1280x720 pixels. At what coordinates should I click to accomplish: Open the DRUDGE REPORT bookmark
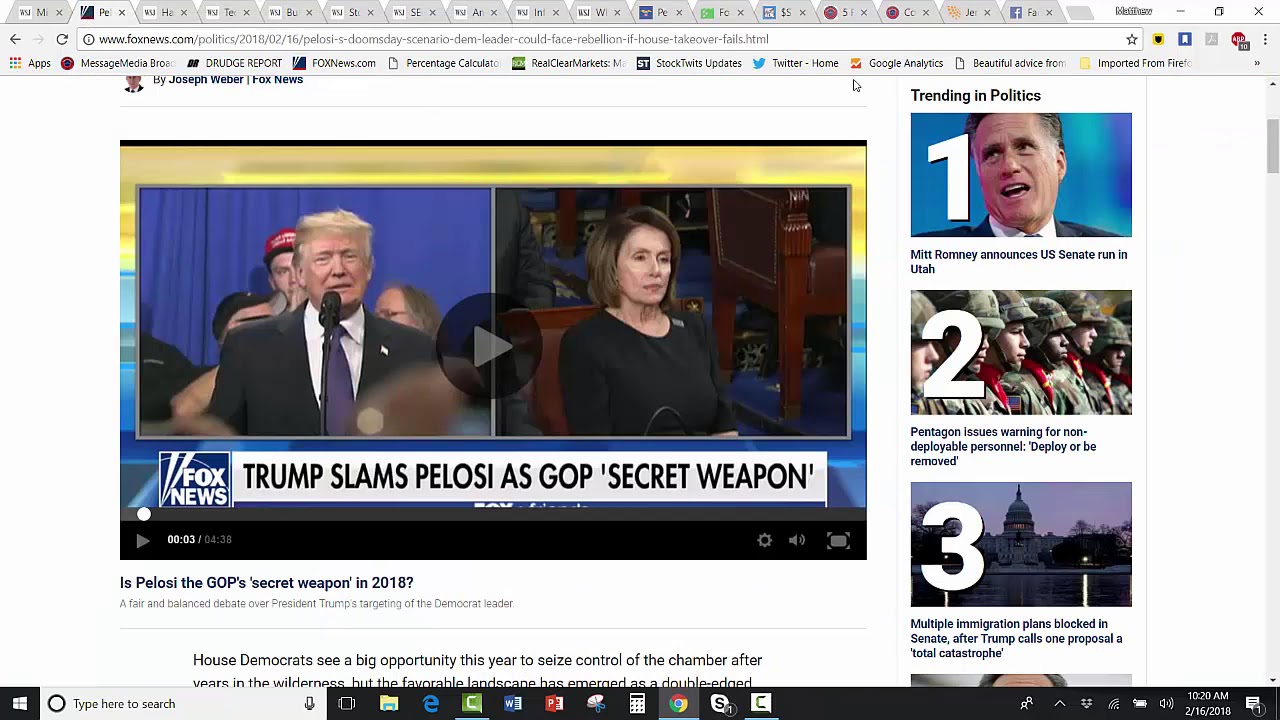[235, 63]
